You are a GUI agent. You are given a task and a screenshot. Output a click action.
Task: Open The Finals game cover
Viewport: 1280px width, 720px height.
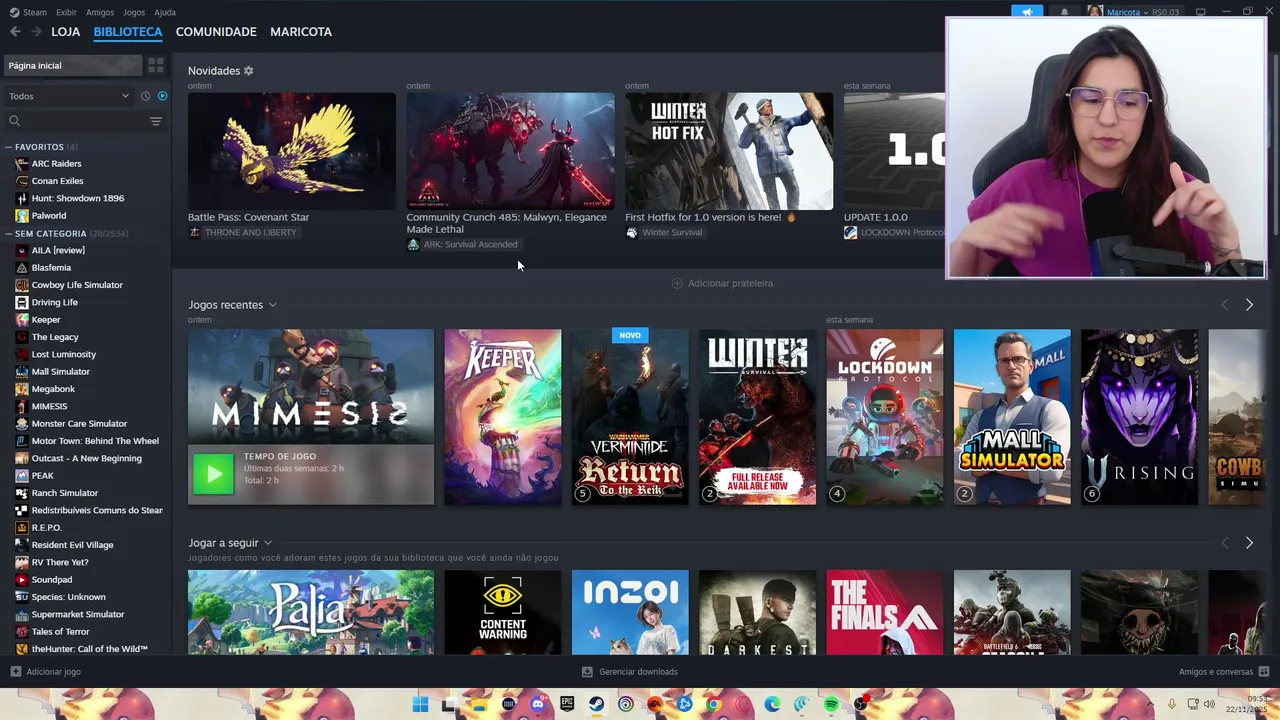coord(885,612)
